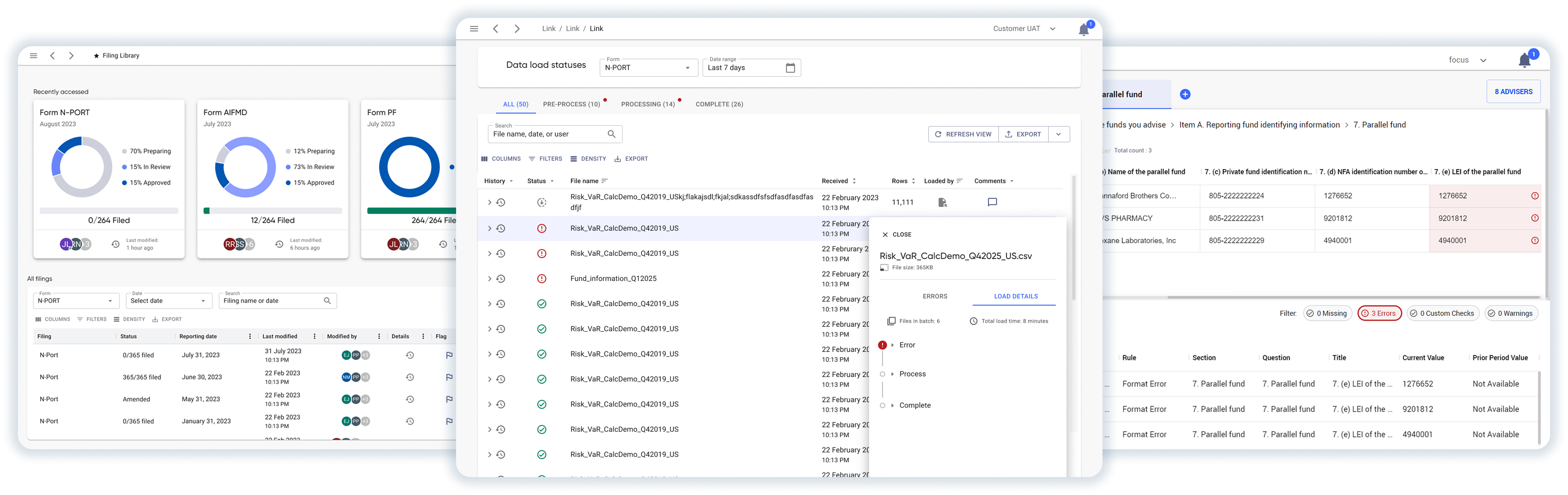
Task: Click the notification bell in Customer UAT header
Action: click(1084, 30)
